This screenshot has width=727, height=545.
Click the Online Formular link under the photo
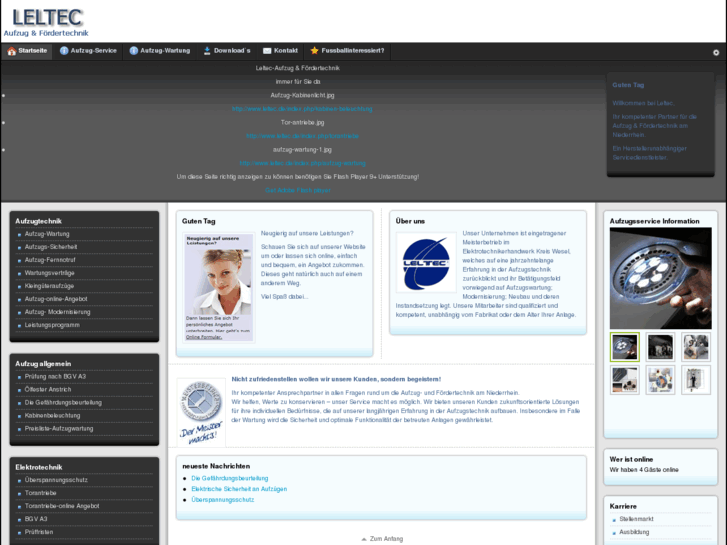[204, 337]
